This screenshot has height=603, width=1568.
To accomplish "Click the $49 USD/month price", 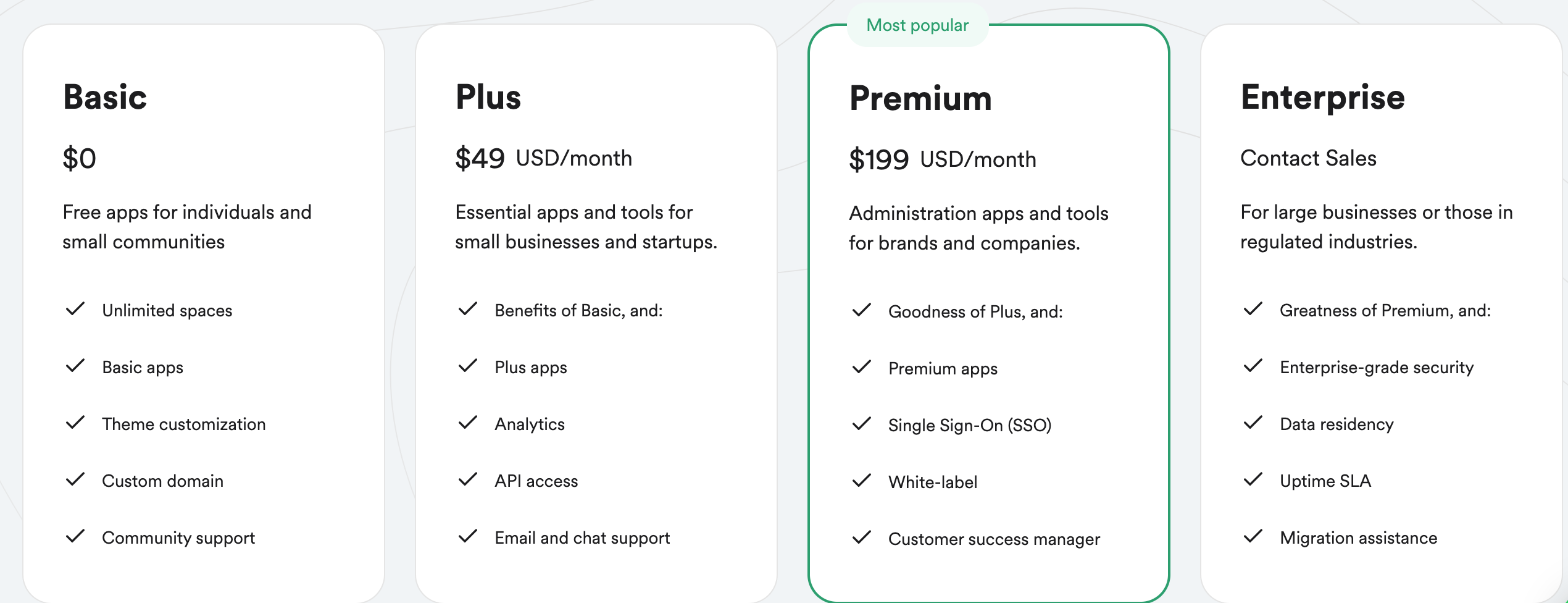I will 543,158.
